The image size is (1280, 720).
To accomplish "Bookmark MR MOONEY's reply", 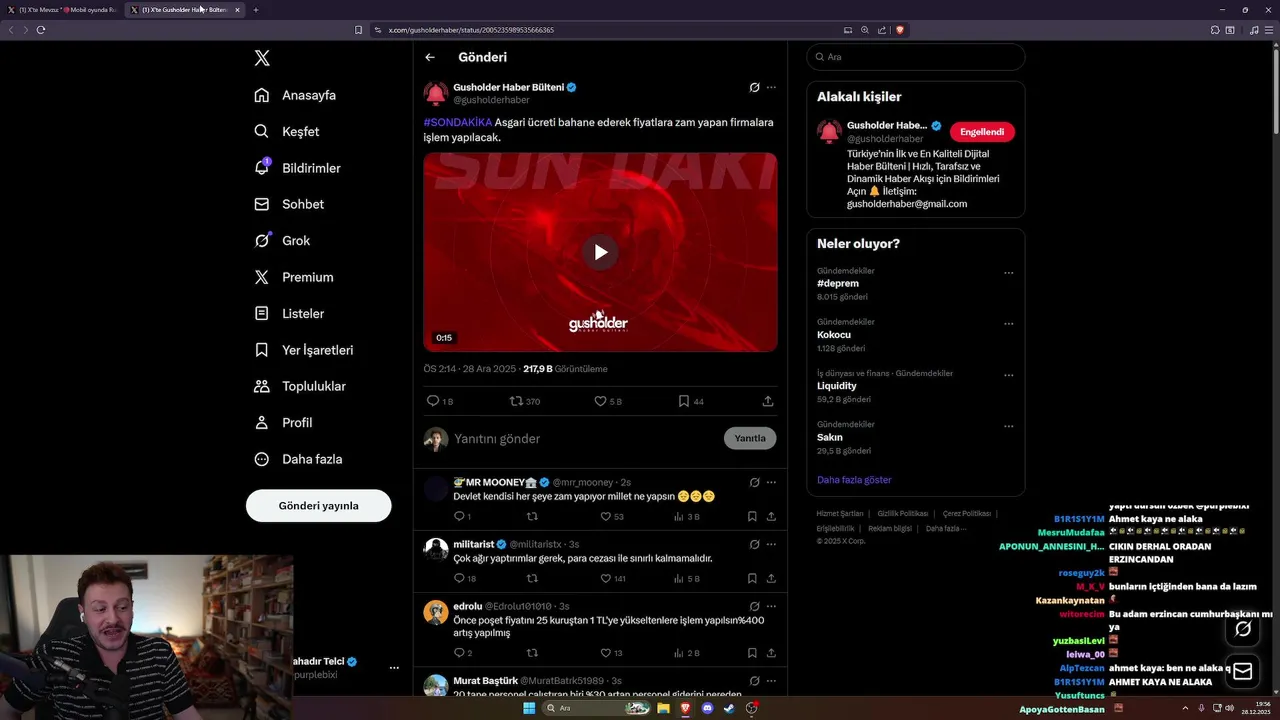I will coord(752,517).
